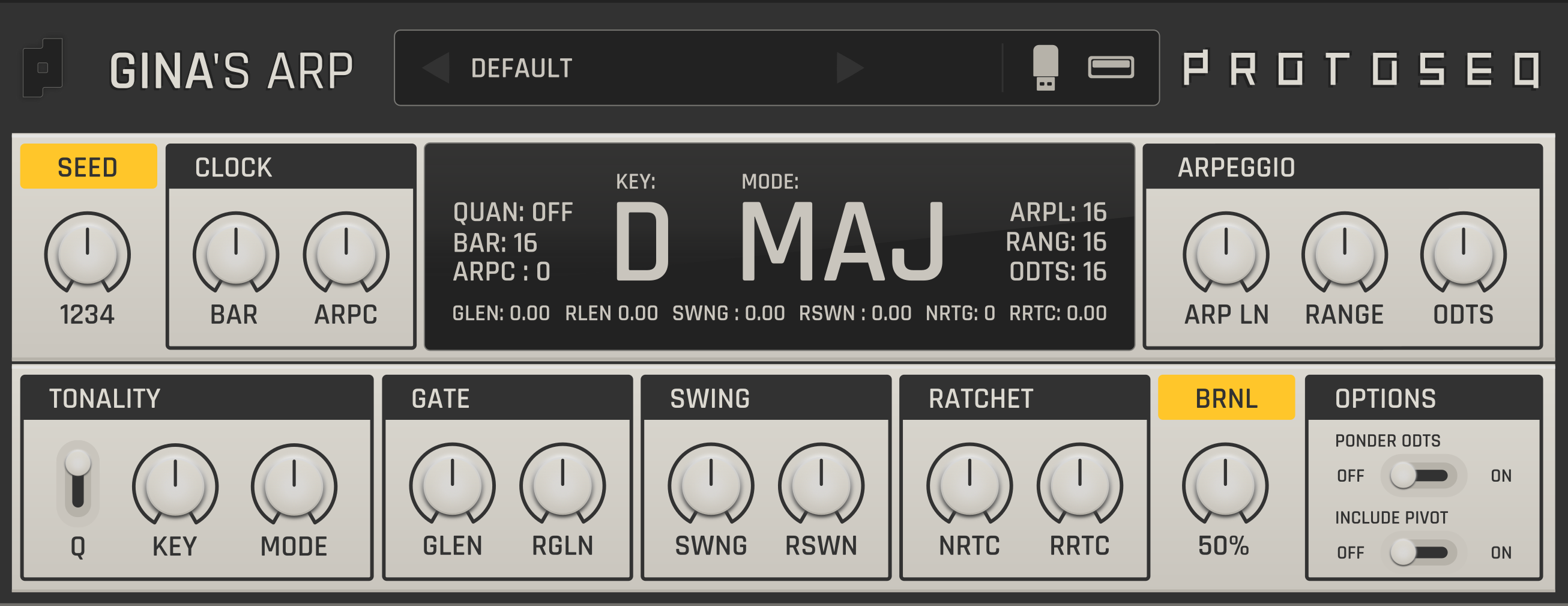Go to next preset with right arrow

tap(851, 68)
